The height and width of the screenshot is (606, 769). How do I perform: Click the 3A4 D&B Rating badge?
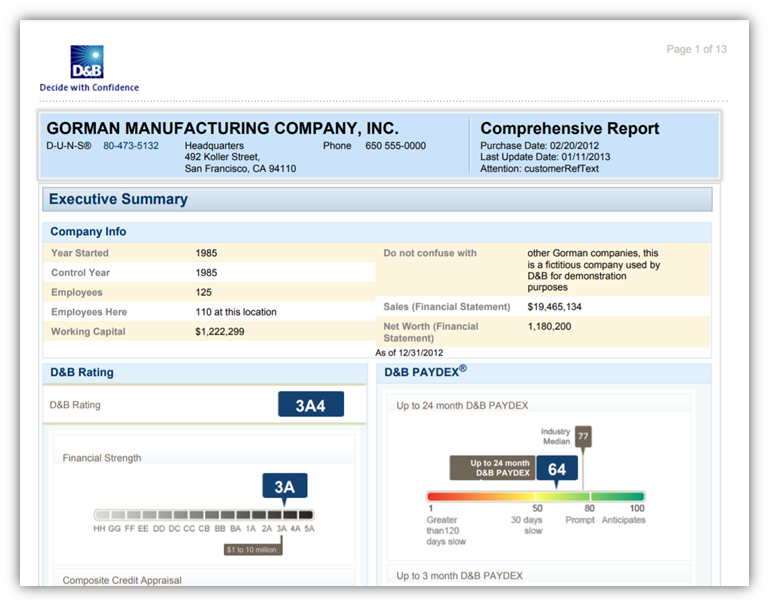[311, 404]
